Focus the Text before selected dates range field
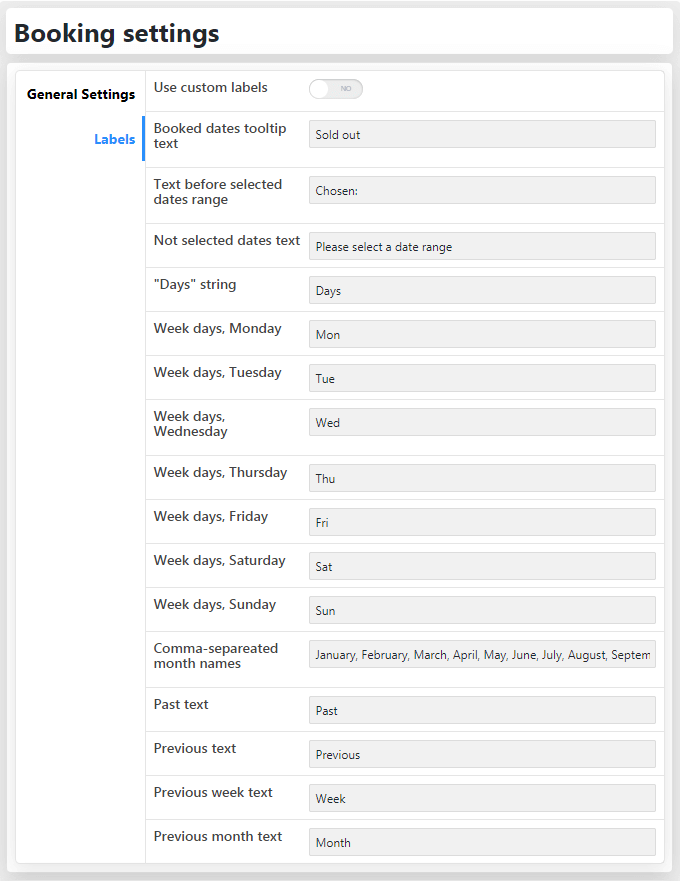Screen dimensions: 680x881 click(x=482, y=190)
